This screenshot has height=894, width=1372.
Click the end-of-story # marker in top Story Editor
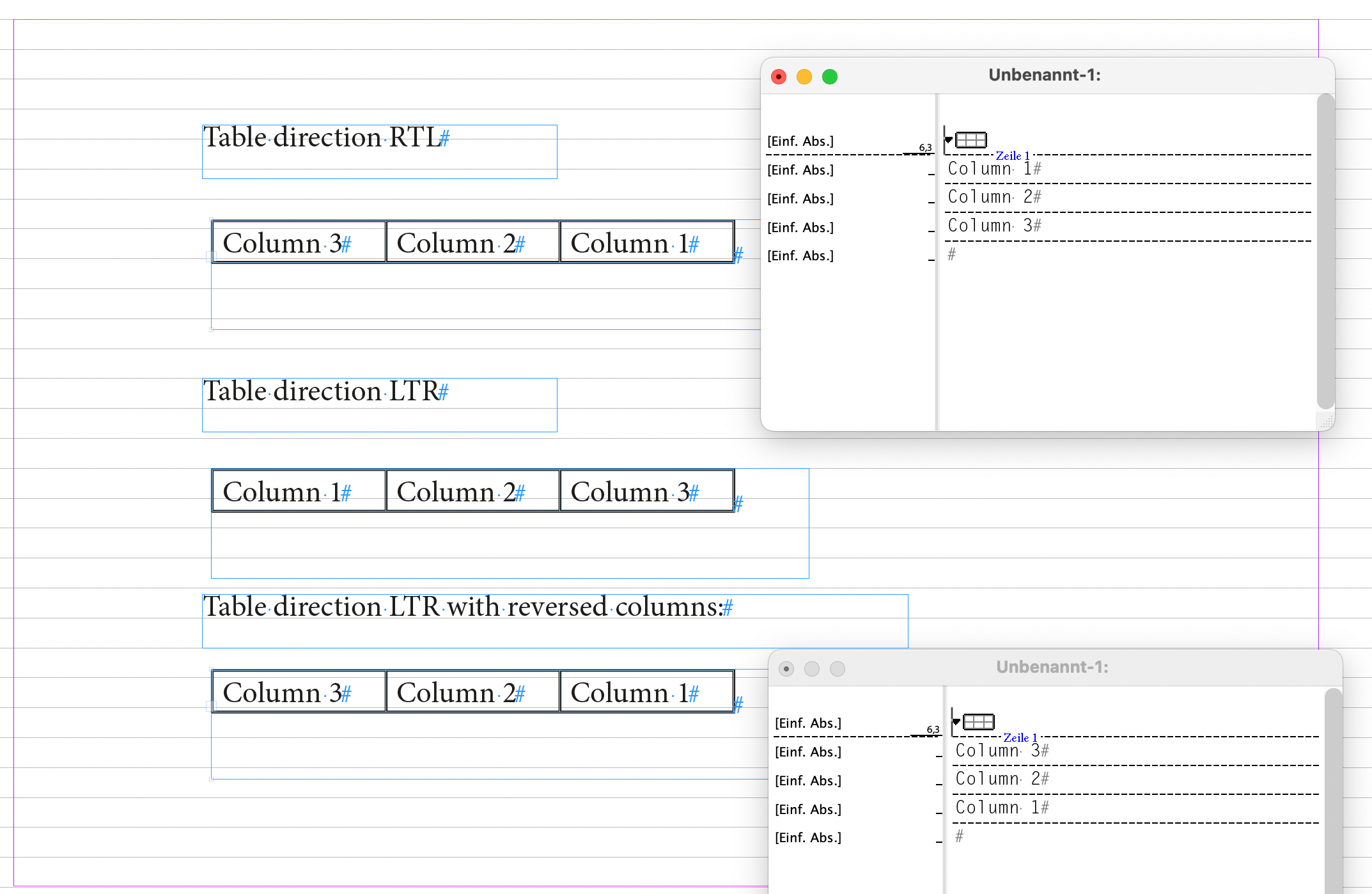952,255
